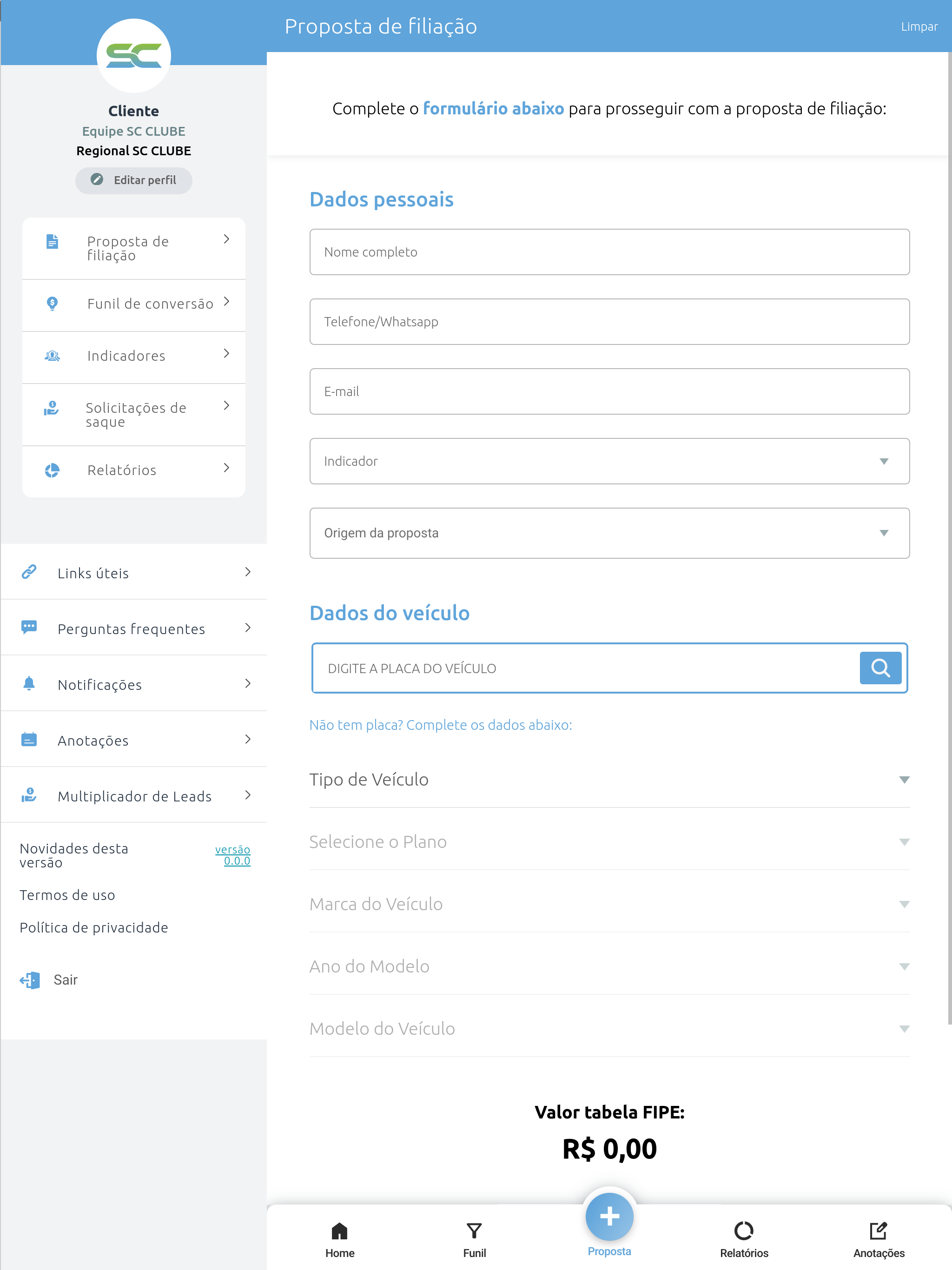
Task: Open the Indicador dropdown
Action: [x=609, y=461]
